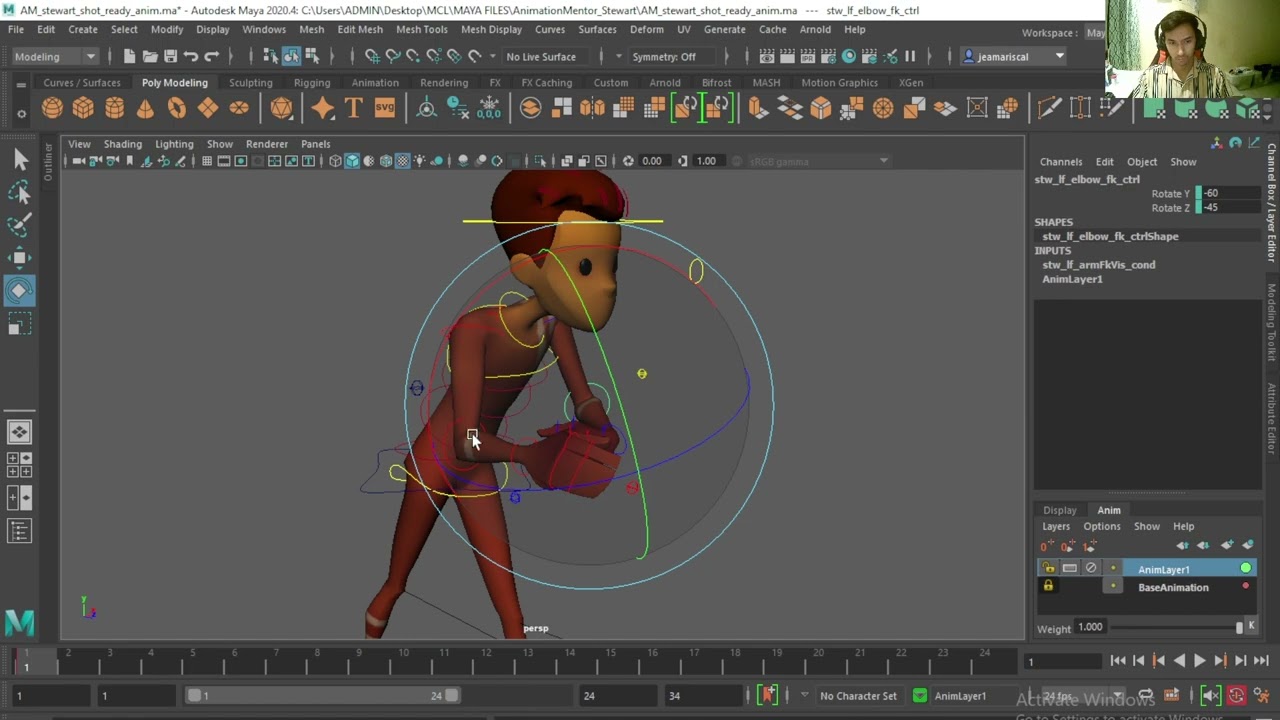Viewport: 1280px width, 720px height.
Task: Select the Scale tool in toolbox
Action: coord(20,325)
